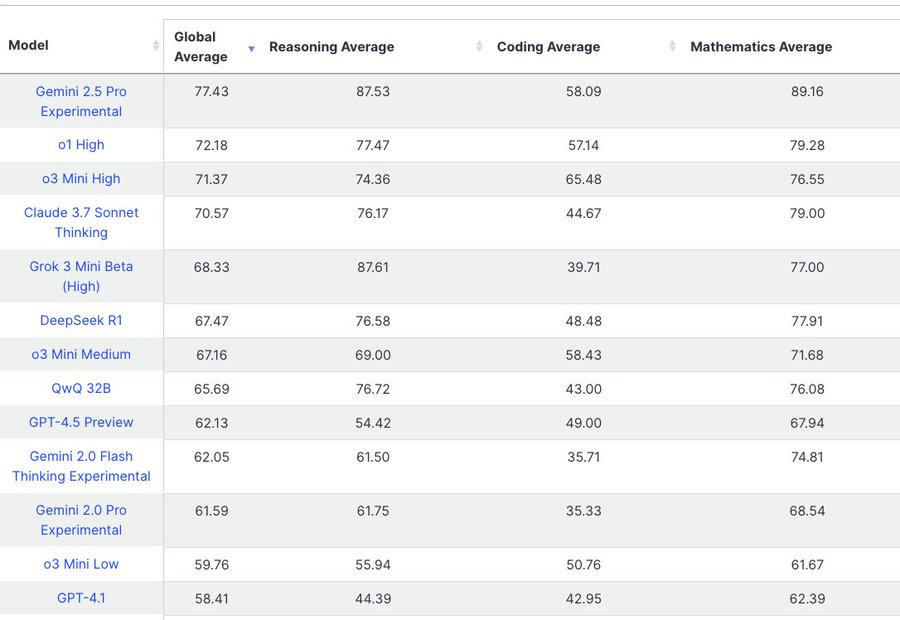Open the o1 High model link
The width and height of the screenshot is (900, 620).
point(81,145)
